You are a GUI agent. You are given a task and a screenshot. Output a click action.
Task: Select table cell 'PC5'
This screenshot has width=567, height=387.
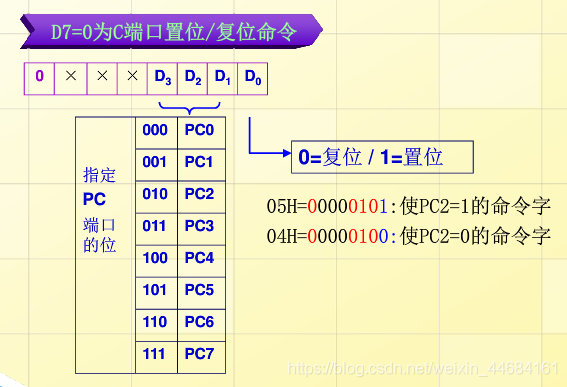(201, 293)
